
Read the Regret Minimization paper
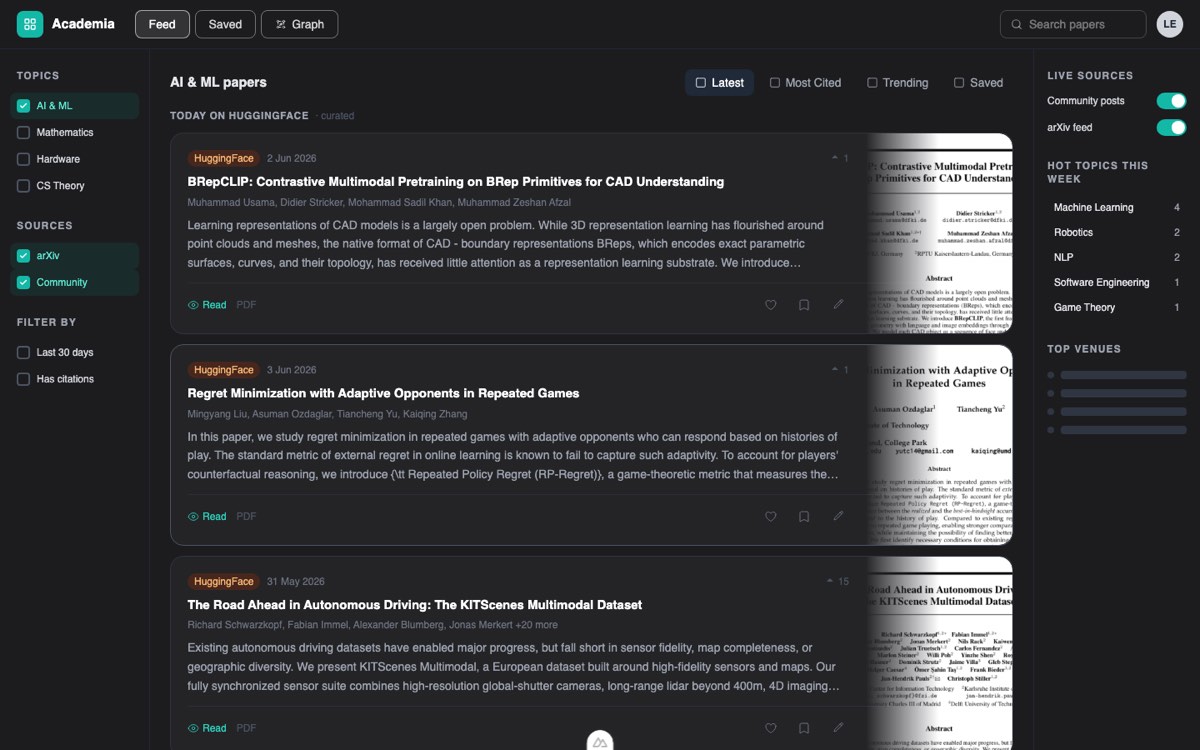pyautogui.click(x=207, y=517)
